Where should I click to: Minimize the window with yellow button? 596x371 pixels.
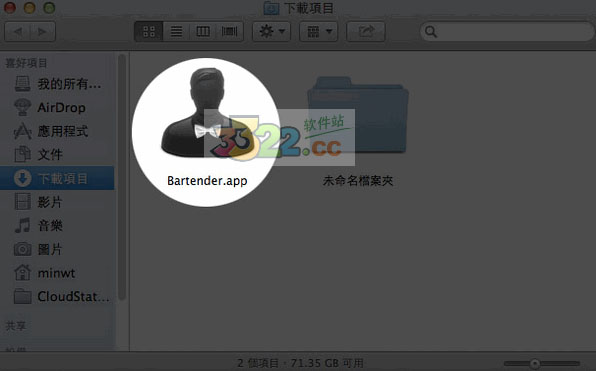(29, 8)
